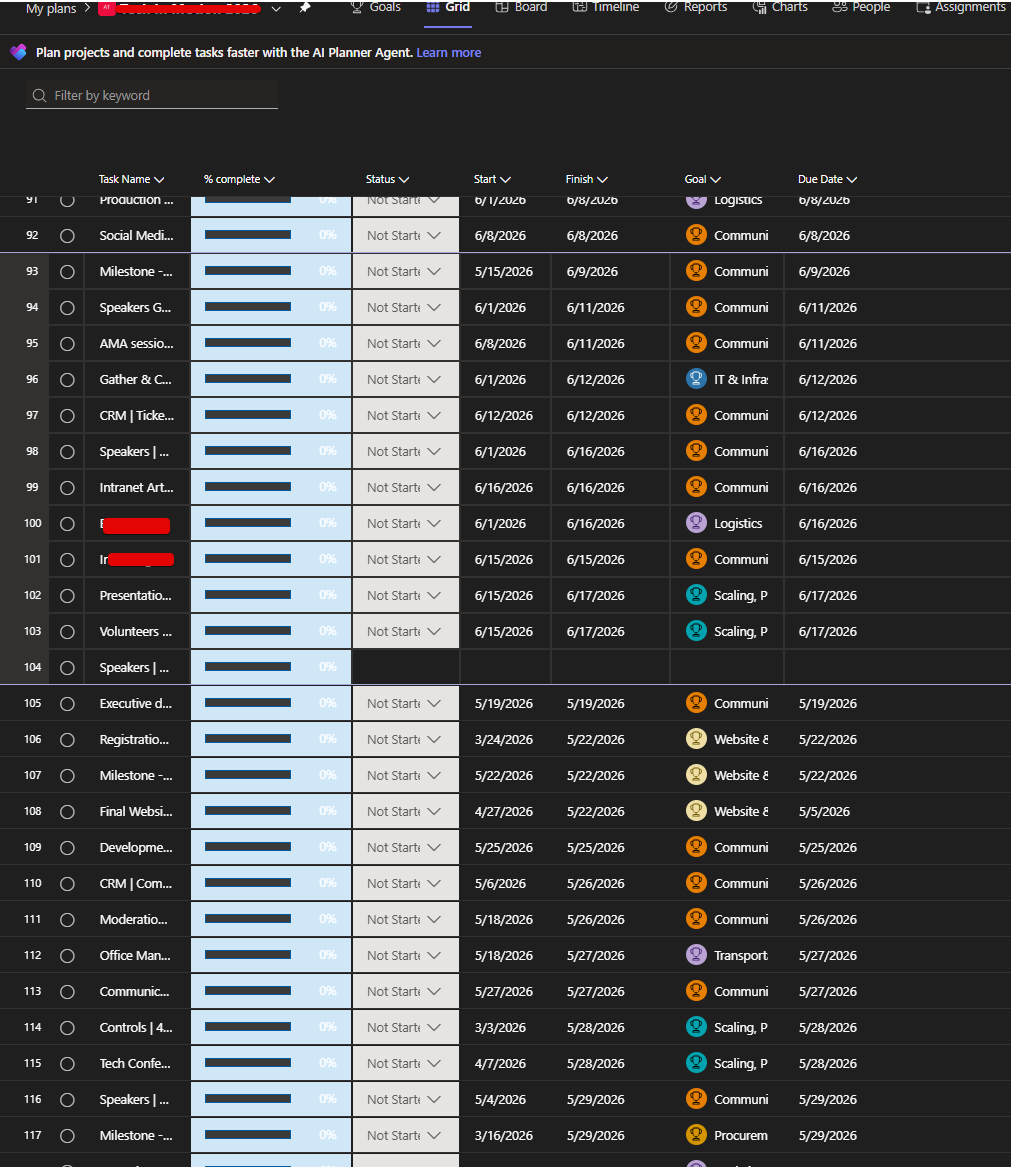The width and height of the screenshot is (1011, 1167).
Task: Open the Task Name column header menu
Action: (x=131, y=179)
